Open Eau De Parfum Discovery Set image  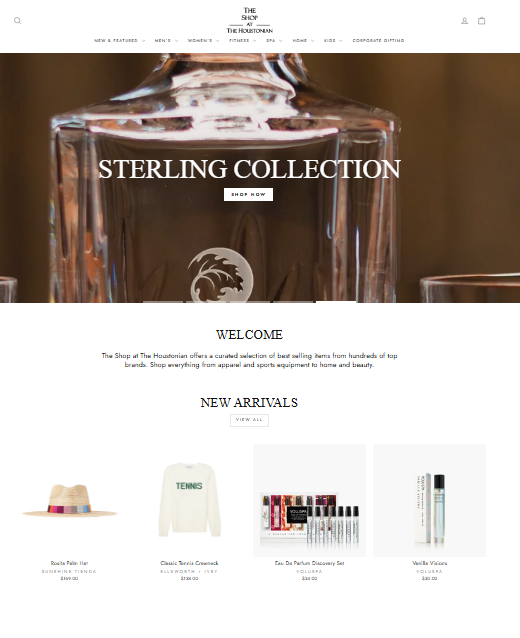tap(309, 500)
